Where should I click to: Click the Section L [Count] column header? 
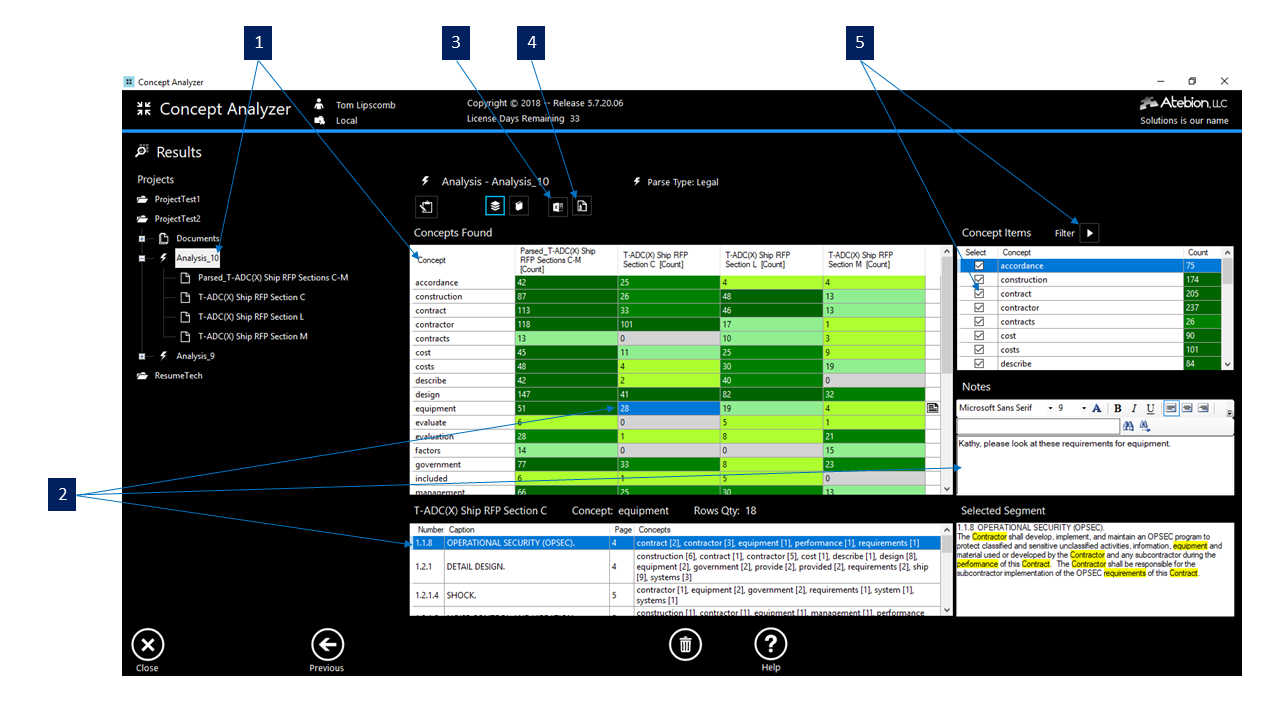(771, 260)
